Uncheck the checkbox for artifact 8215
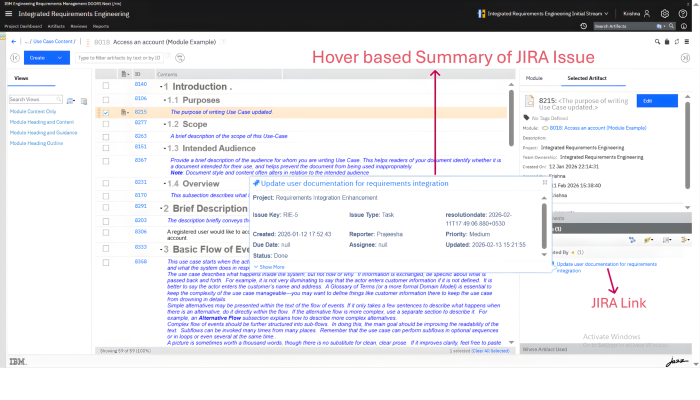Image resolution: width=700 pixels, height=400 pixels. [106, 113]
